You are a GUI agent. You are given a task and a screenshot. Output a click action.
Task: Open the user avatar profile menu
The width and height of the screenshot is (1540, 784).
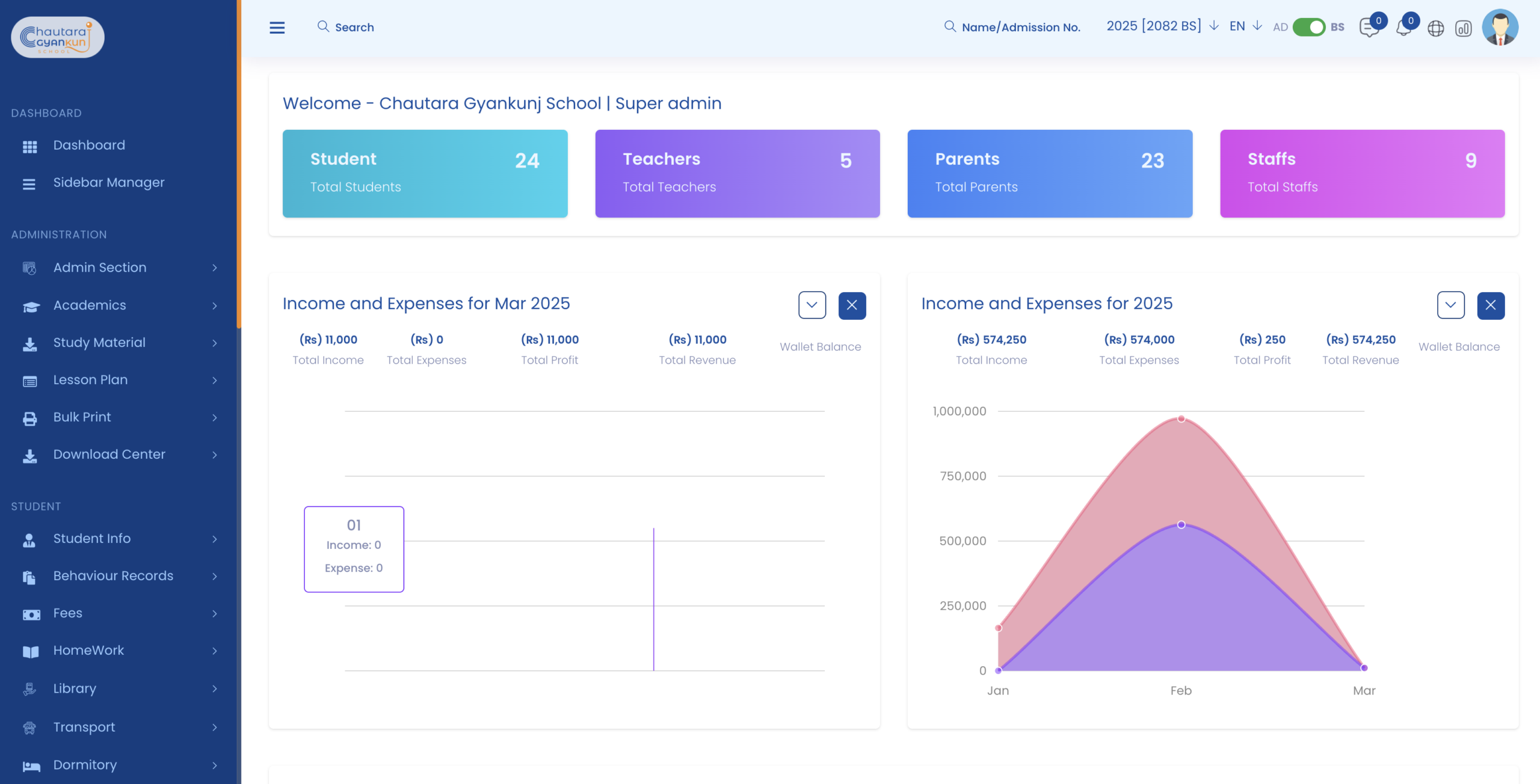point(1500,27)
